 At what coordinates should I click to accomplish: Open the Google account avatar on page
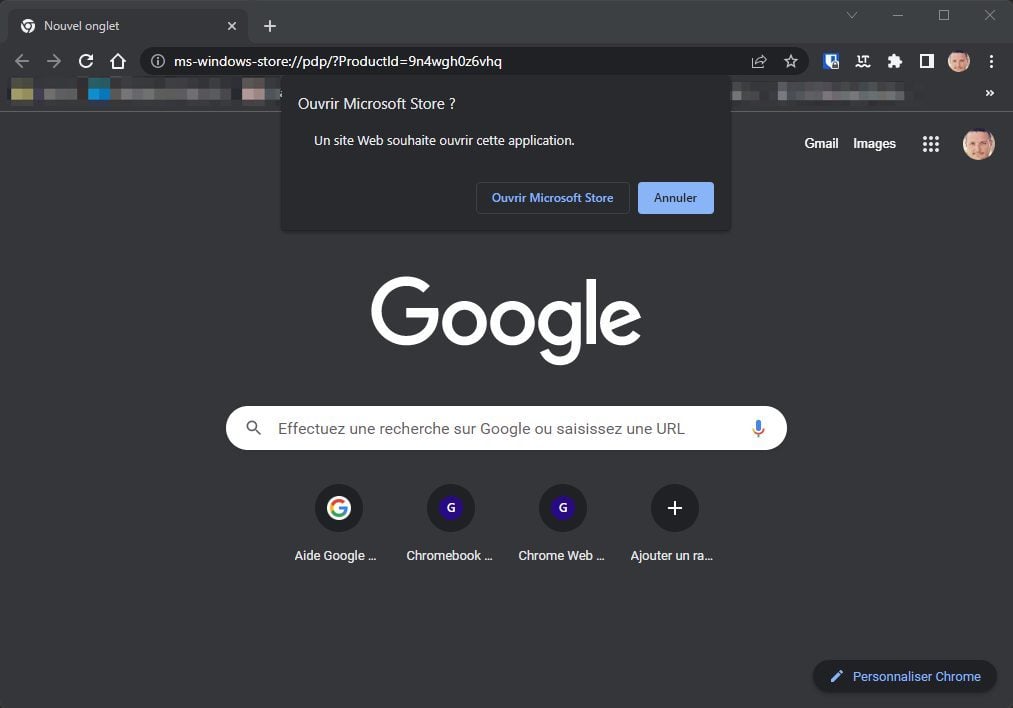click(979, 144)
